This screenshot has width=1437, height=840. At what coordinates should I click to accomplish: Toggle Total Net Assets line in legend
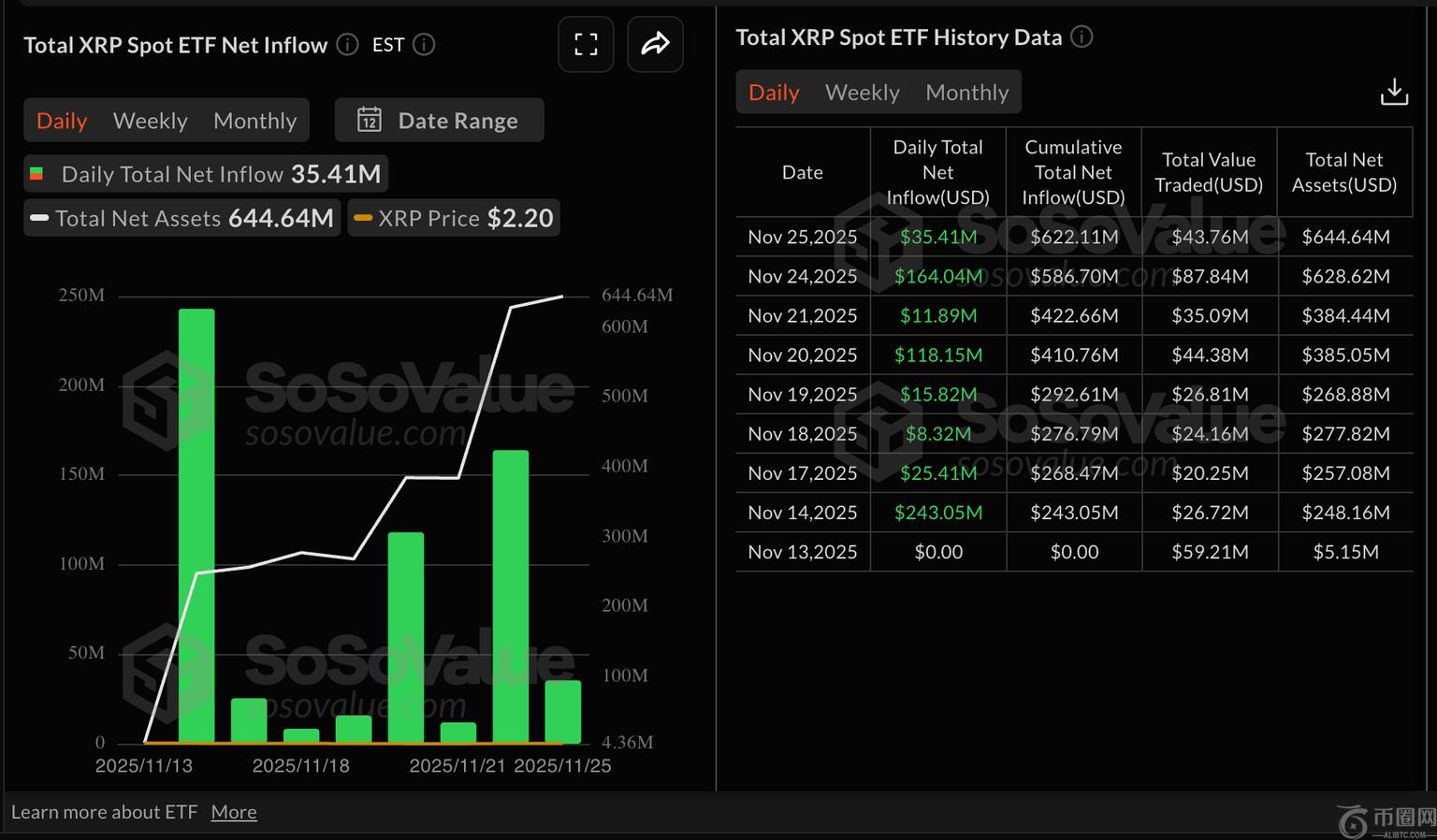coord(182,218)
